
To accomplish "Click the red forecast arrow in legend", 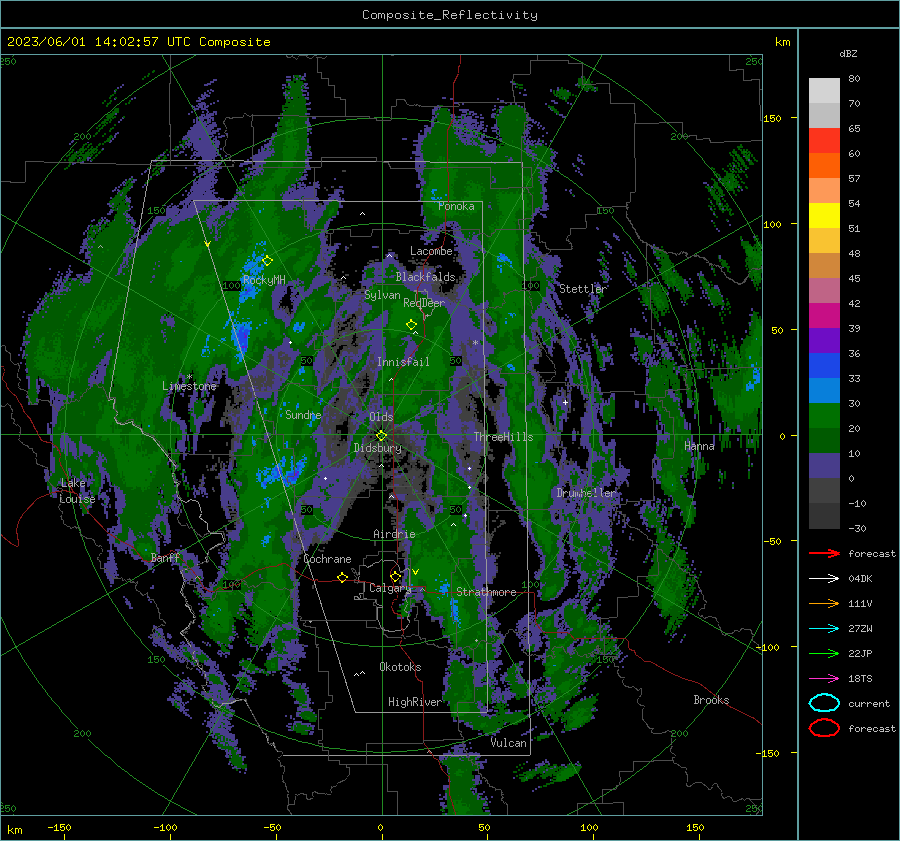I will pyautogui.click(x=824, y=553).
